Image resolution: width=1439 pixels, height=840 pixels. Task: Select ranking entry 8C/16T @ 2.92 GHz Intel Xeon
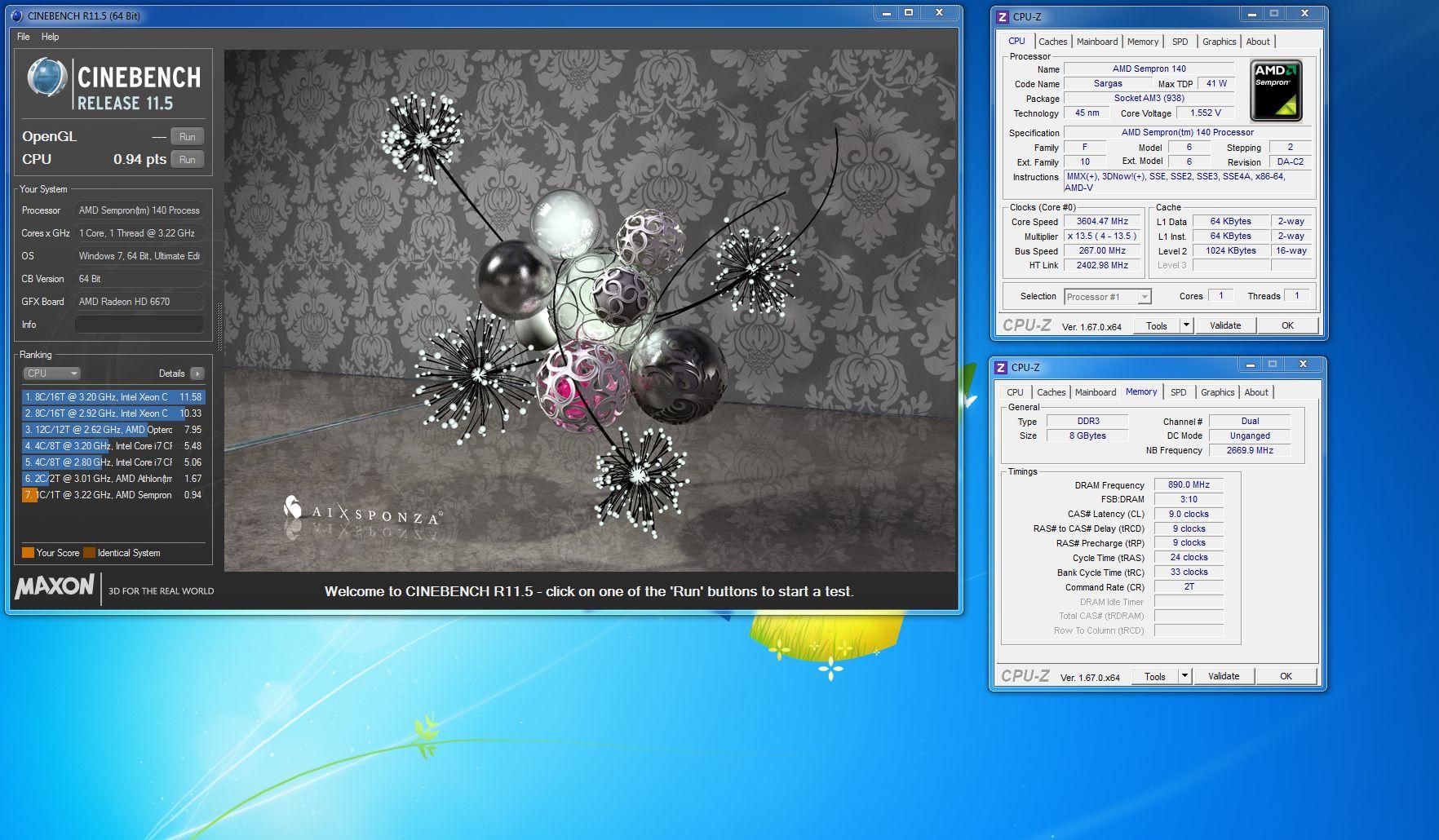coord(113,413)
